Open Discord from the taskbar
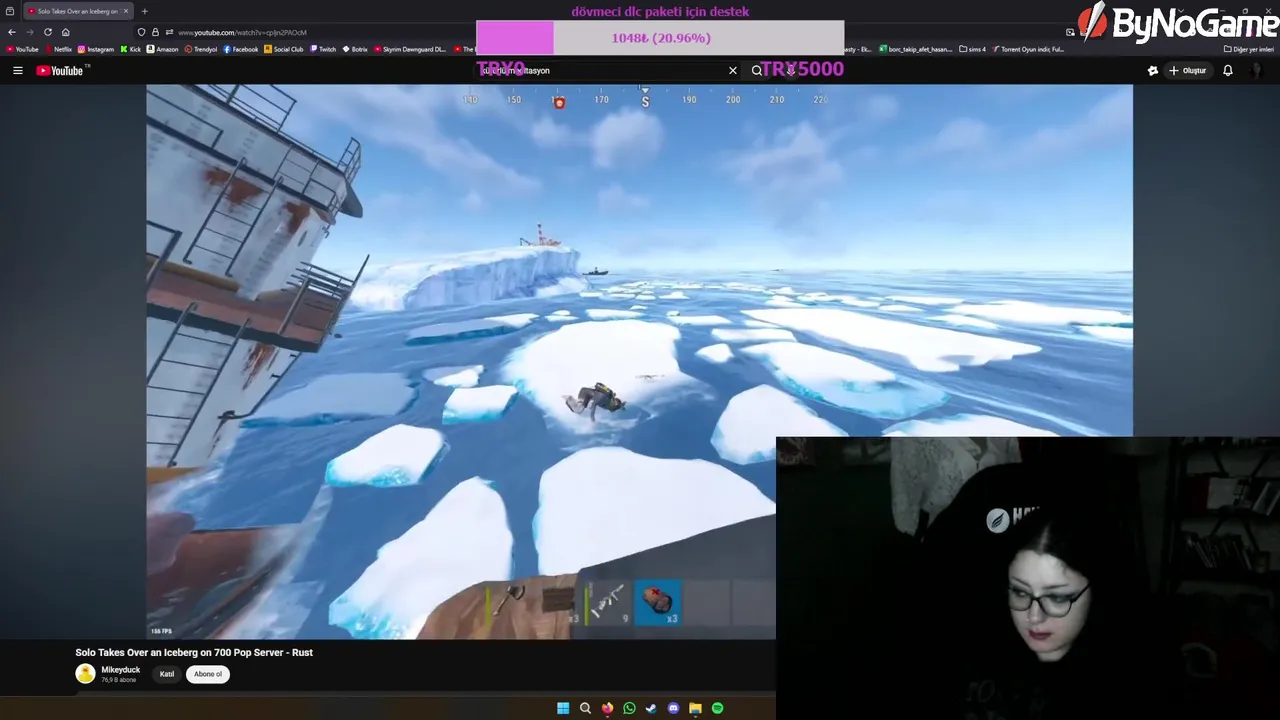Image resolution: width=1280 pixels, height=720 pixels. 673,708
